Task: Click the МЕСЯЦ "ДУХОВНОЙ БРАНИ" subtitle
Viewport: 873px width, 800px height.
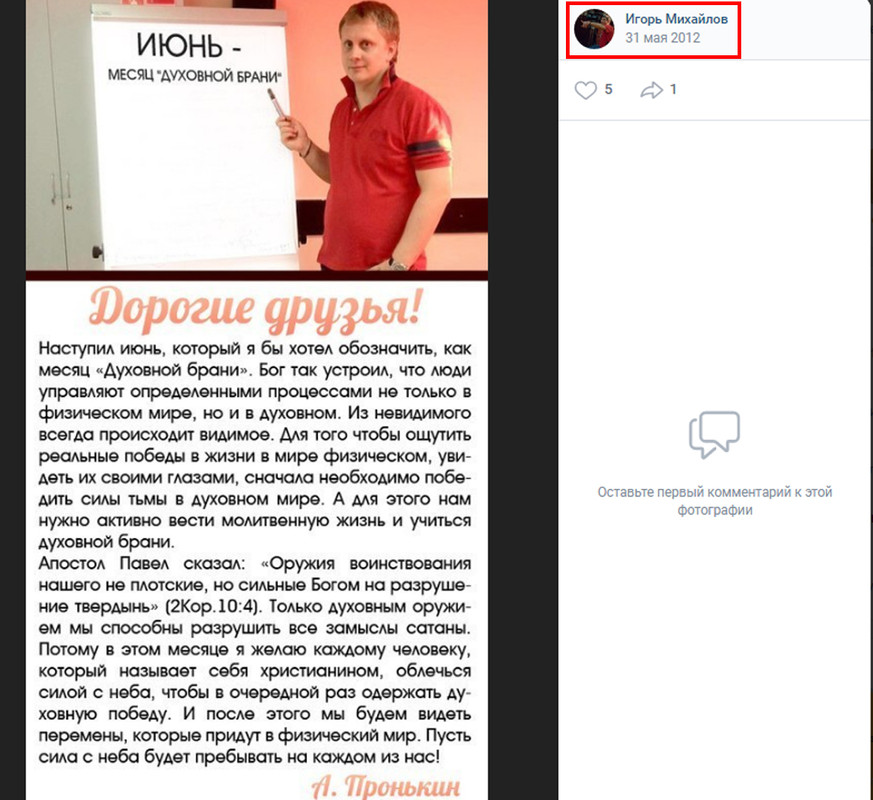Action: 194,76
